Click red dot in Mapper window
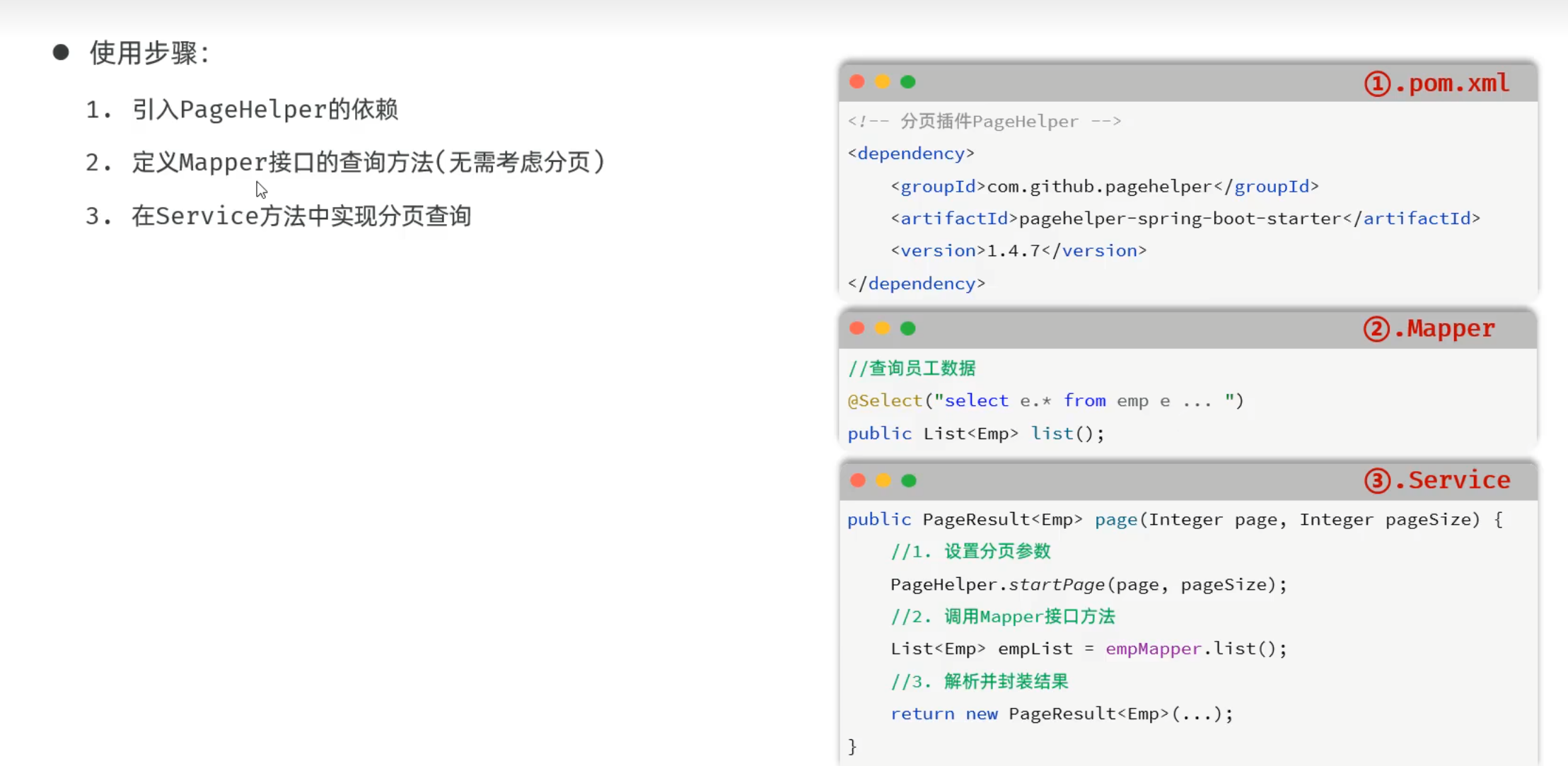The image size is (1568, 766). point(857,328)
